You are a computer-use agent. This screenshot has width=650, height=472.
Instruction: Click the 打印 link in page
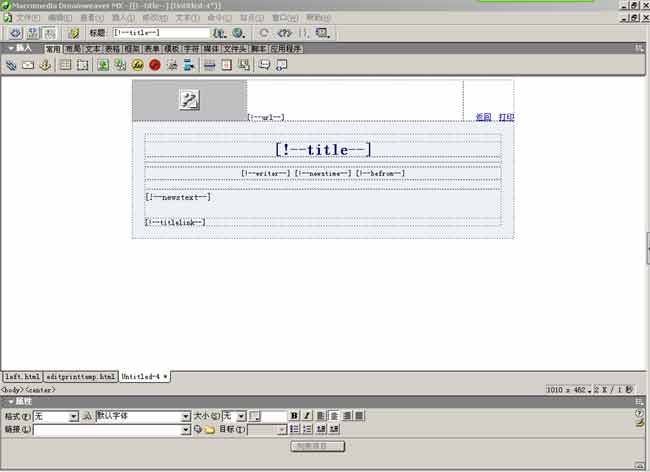pos(506,117)
